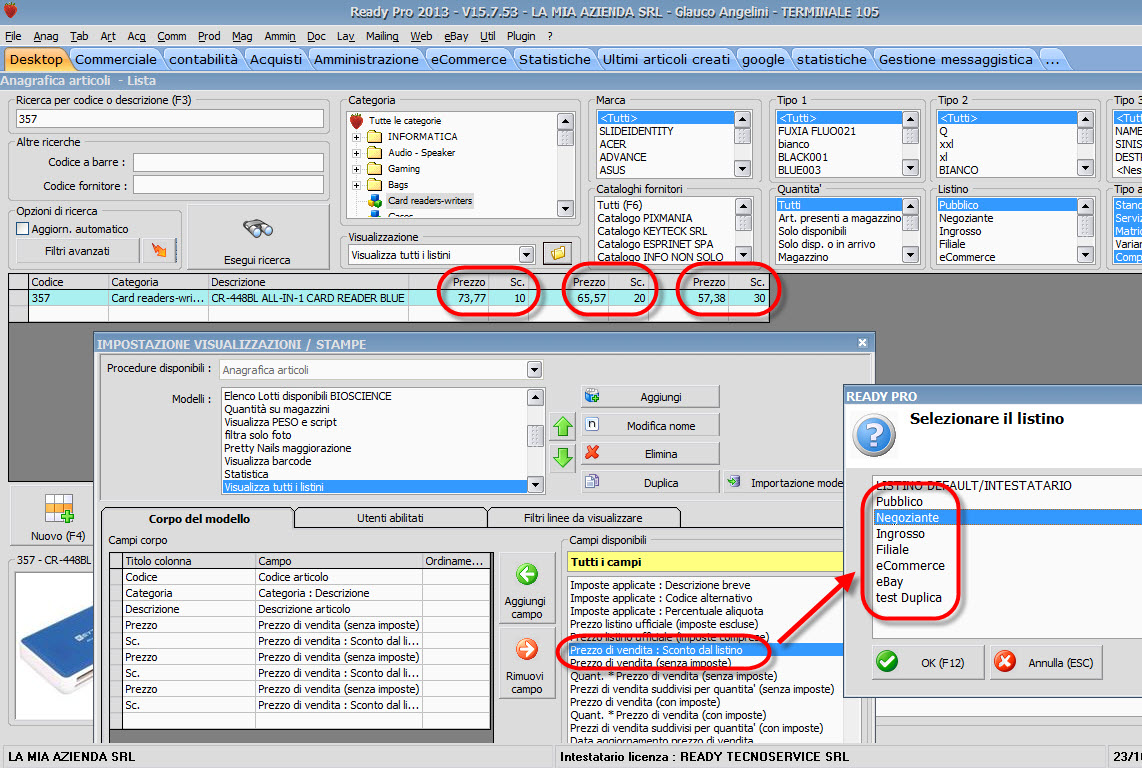Viewport: 1142px width, 768px height.
Task: Click the blue question mark dialog icon
Action: 874,435
